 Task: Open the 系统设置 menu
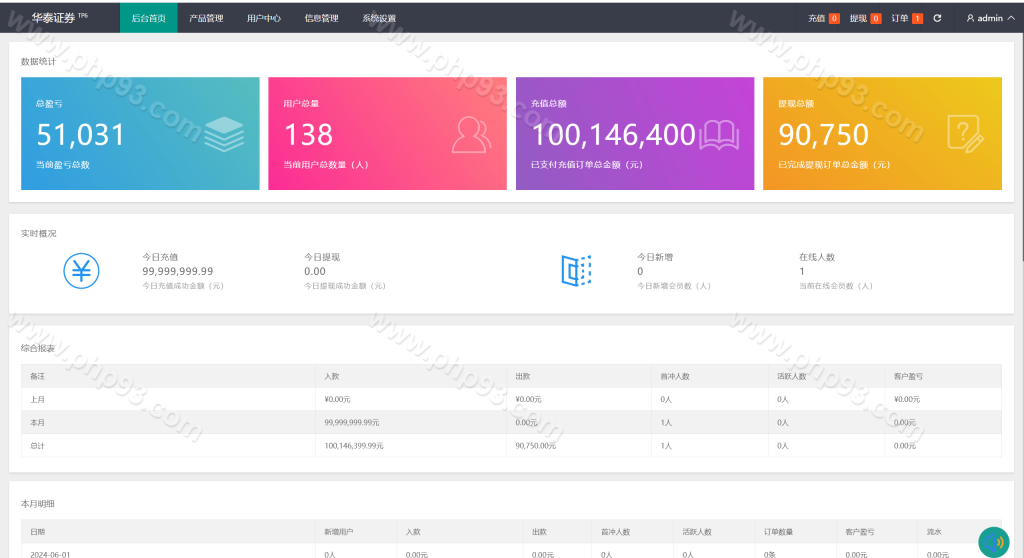pos(379,18)
